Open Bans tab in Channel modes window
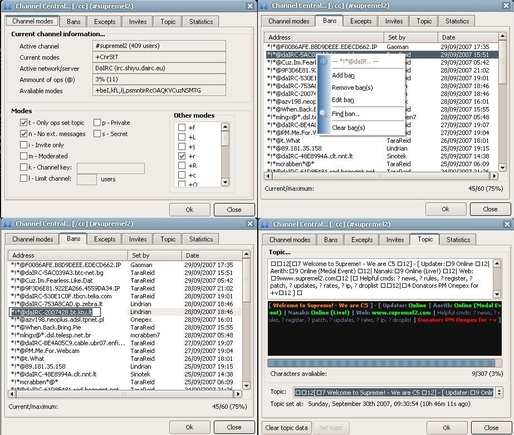 tap(73, 22)
